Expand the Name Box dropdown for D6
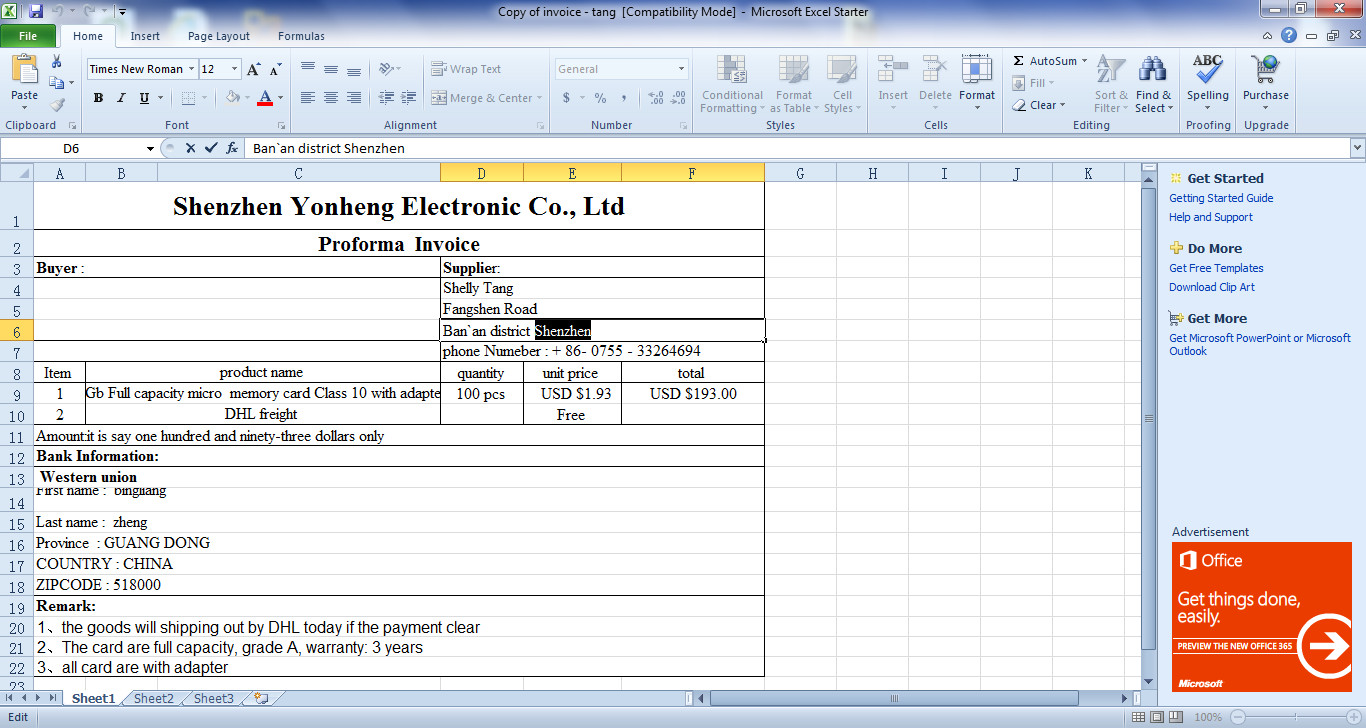The height and width of the screenshot is (728, 1366). point(151,148)
